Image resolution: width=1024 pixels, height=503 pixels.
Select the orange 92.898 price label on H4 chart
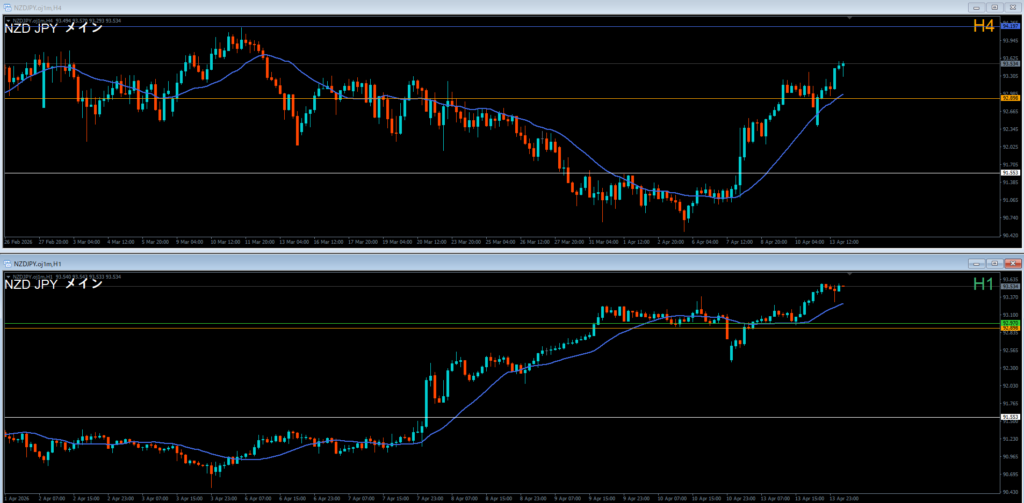(x=1009, y=99)
